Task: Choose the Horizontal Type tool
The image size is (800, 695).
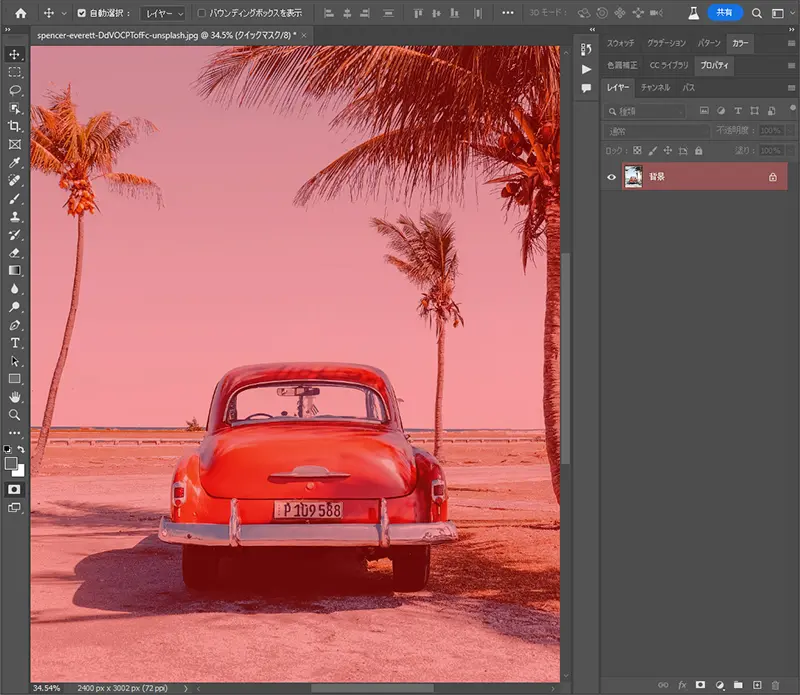Action: pos(15,343)
